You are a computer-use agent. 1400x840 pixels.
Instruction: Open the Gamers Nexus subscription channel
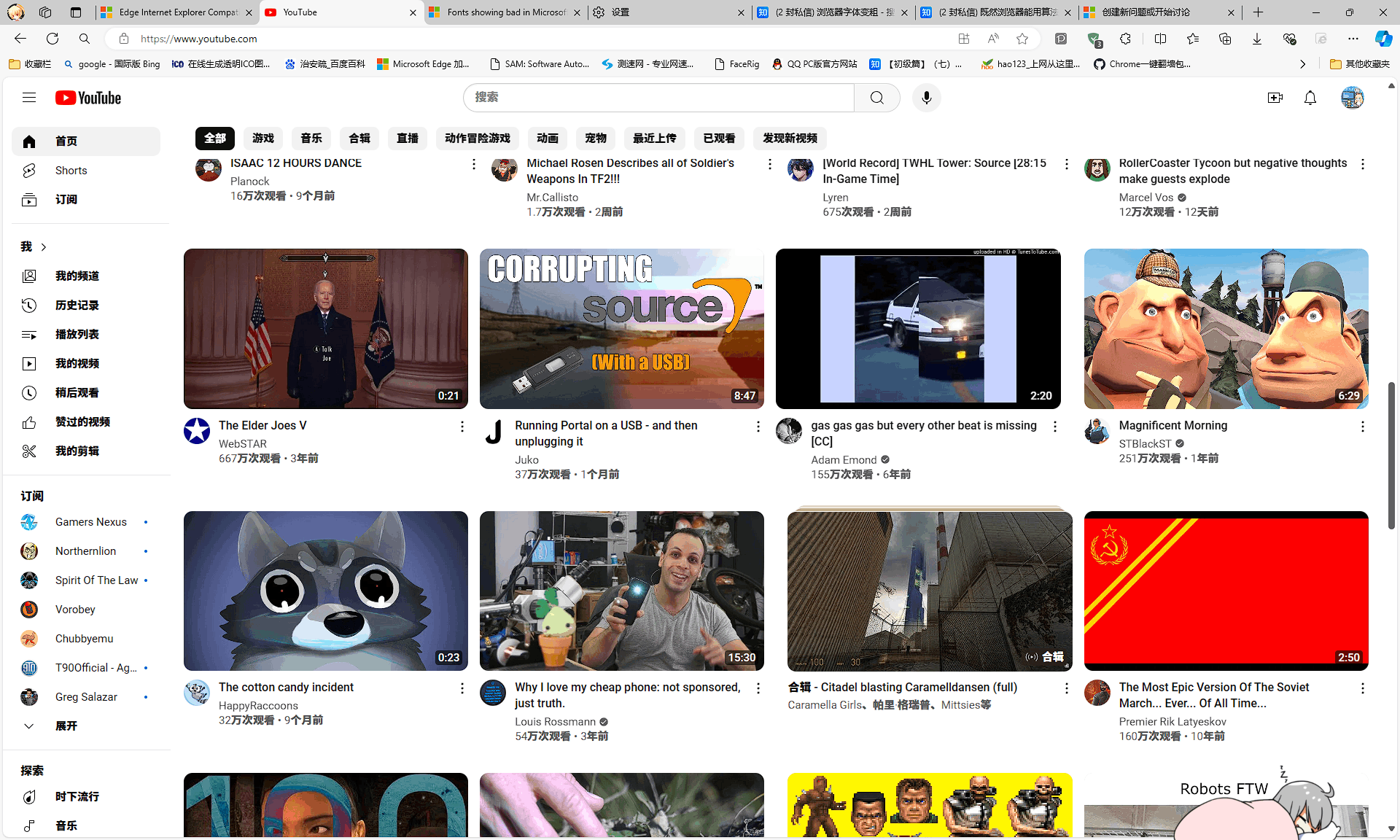(90, 522)
